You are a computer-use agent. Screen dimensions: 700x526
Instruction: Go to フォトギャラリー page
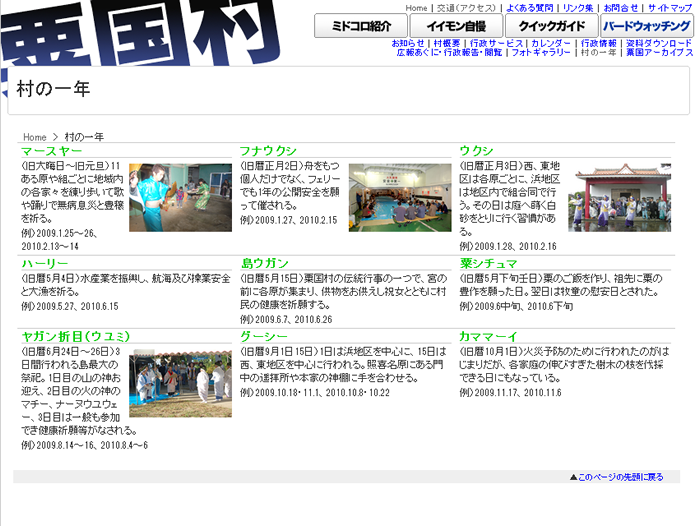[x=541, y=52]
